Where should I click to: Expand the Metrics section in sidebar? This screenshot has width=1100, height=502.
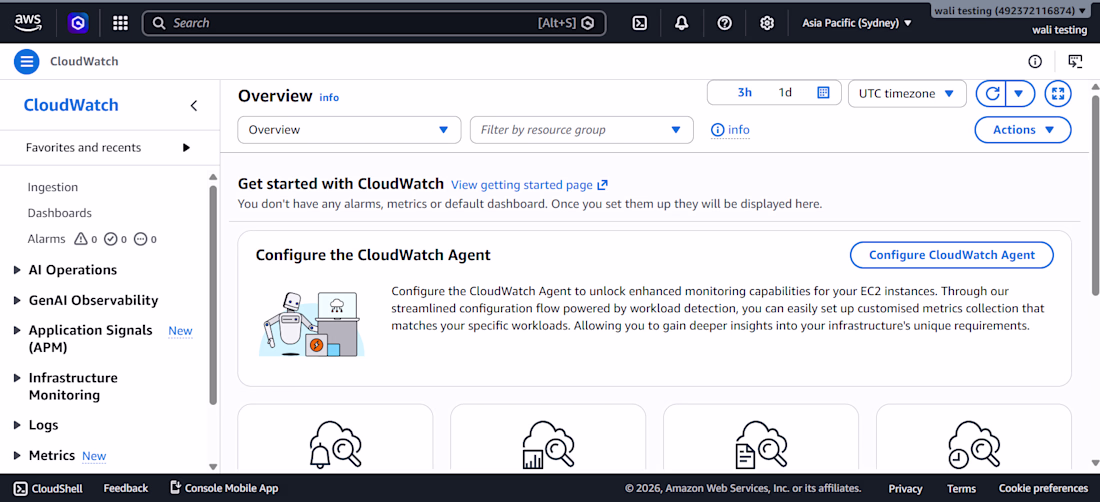pos(18,456)
